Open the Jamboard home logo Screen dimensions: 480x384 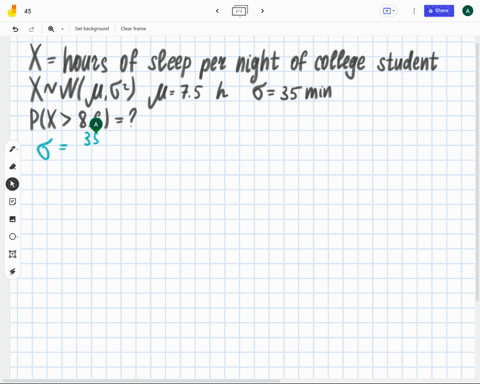click(x=12, y=11)
